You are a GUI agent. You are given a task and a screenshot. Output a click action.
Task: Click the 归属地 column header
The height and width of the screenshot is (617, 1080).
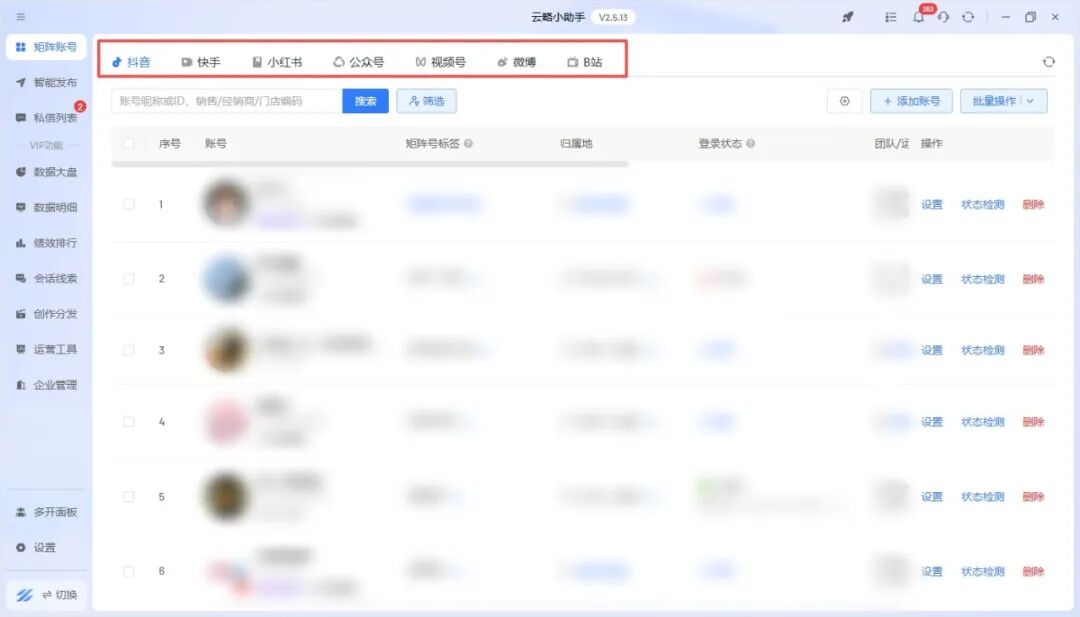[x=576, y=143]
